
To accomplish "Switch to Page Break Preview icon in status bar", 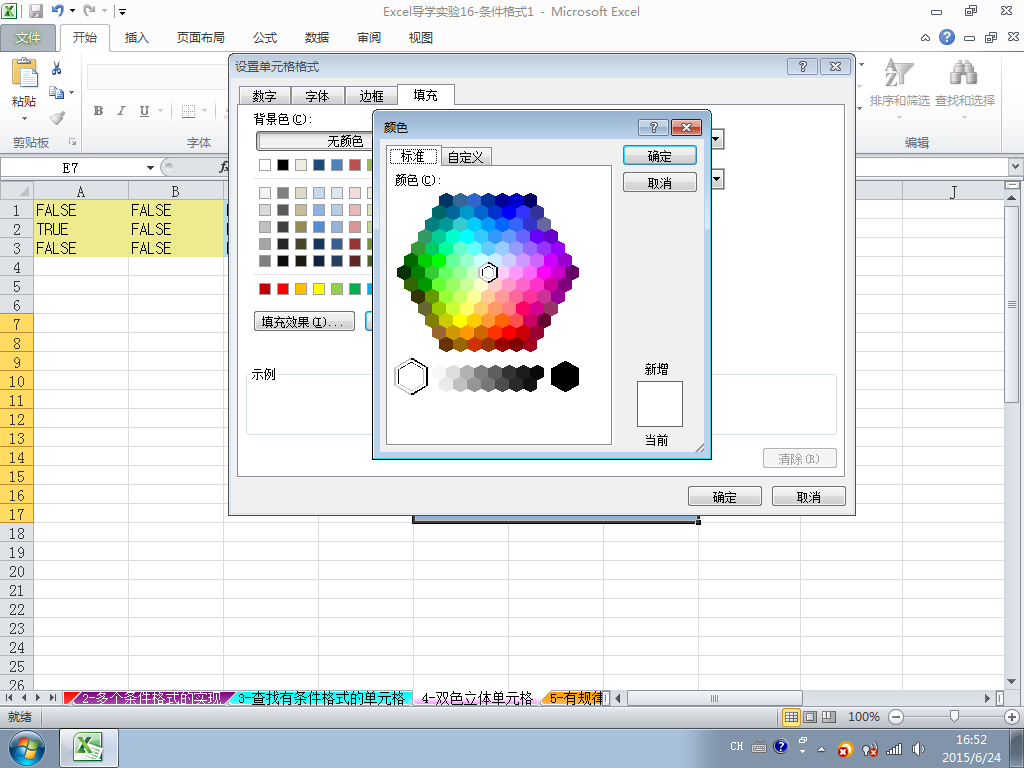I will coord(829,717).
